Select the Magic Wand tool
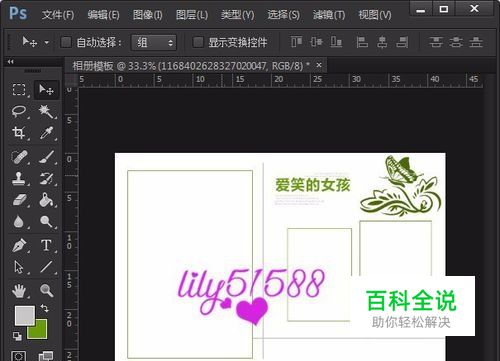Image resolution: width=500 pixels, height=361 pixels. [x=46, y=111]
